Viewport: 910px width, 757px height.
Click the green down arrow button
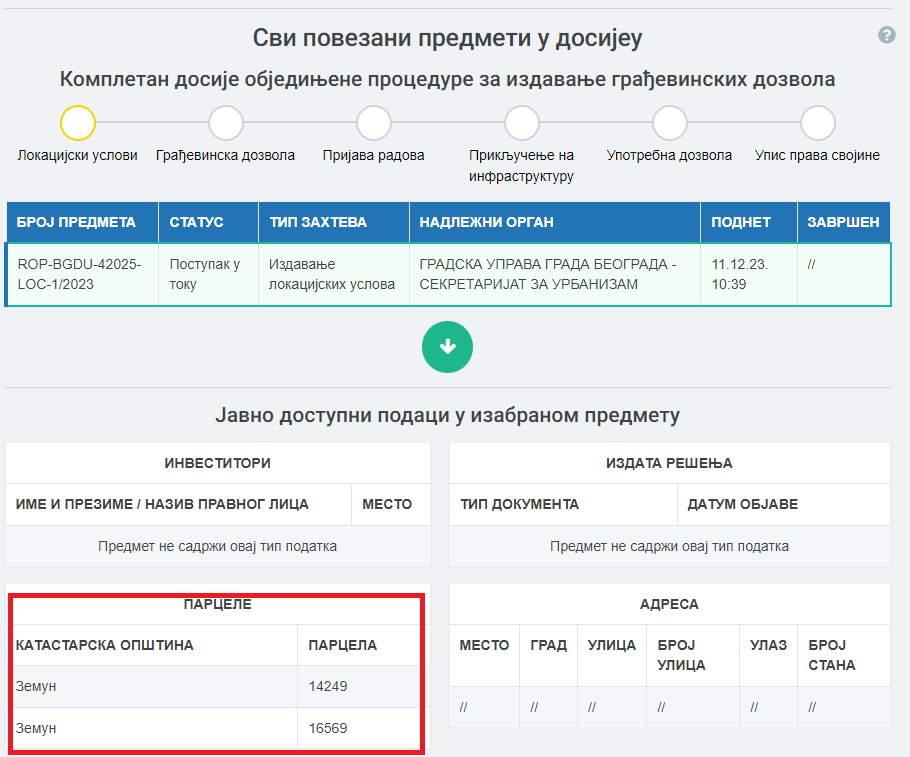[447, 347]
